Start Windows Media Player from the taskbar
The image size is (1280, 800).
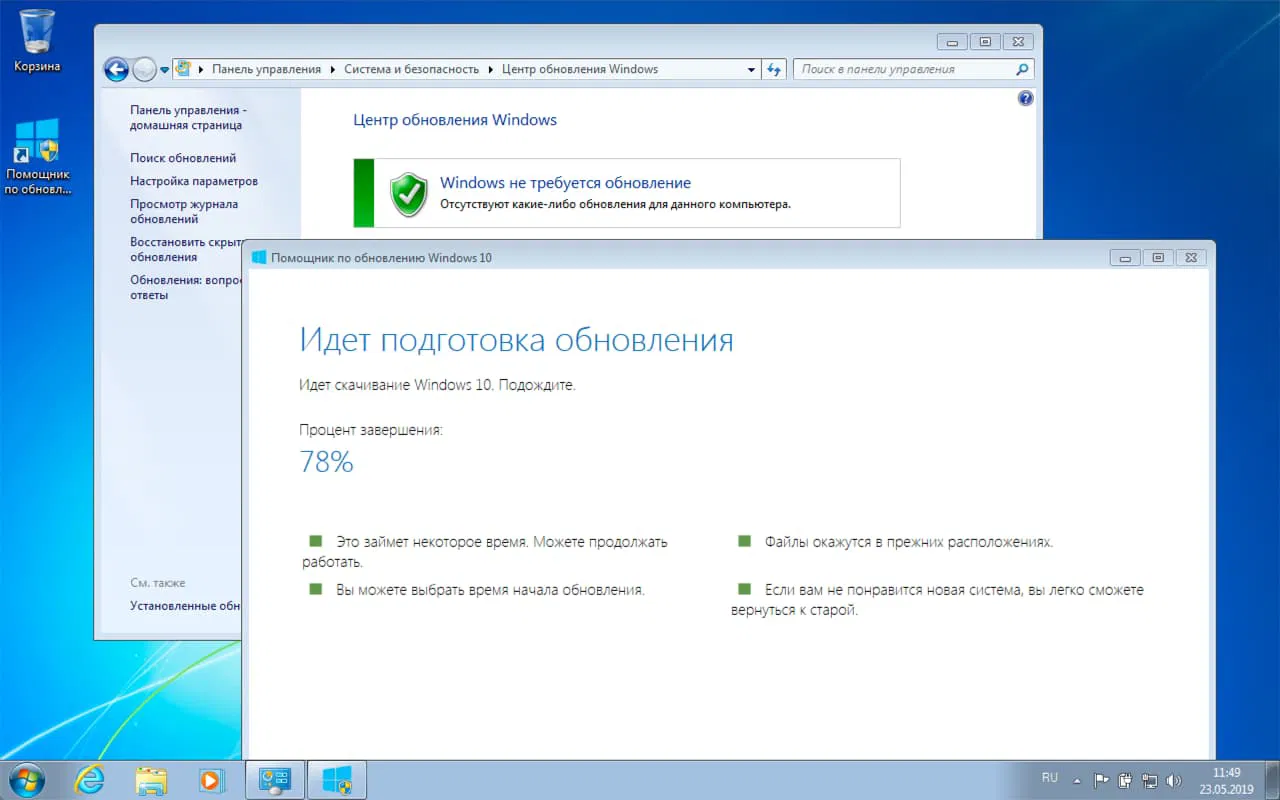click(213, 779)
